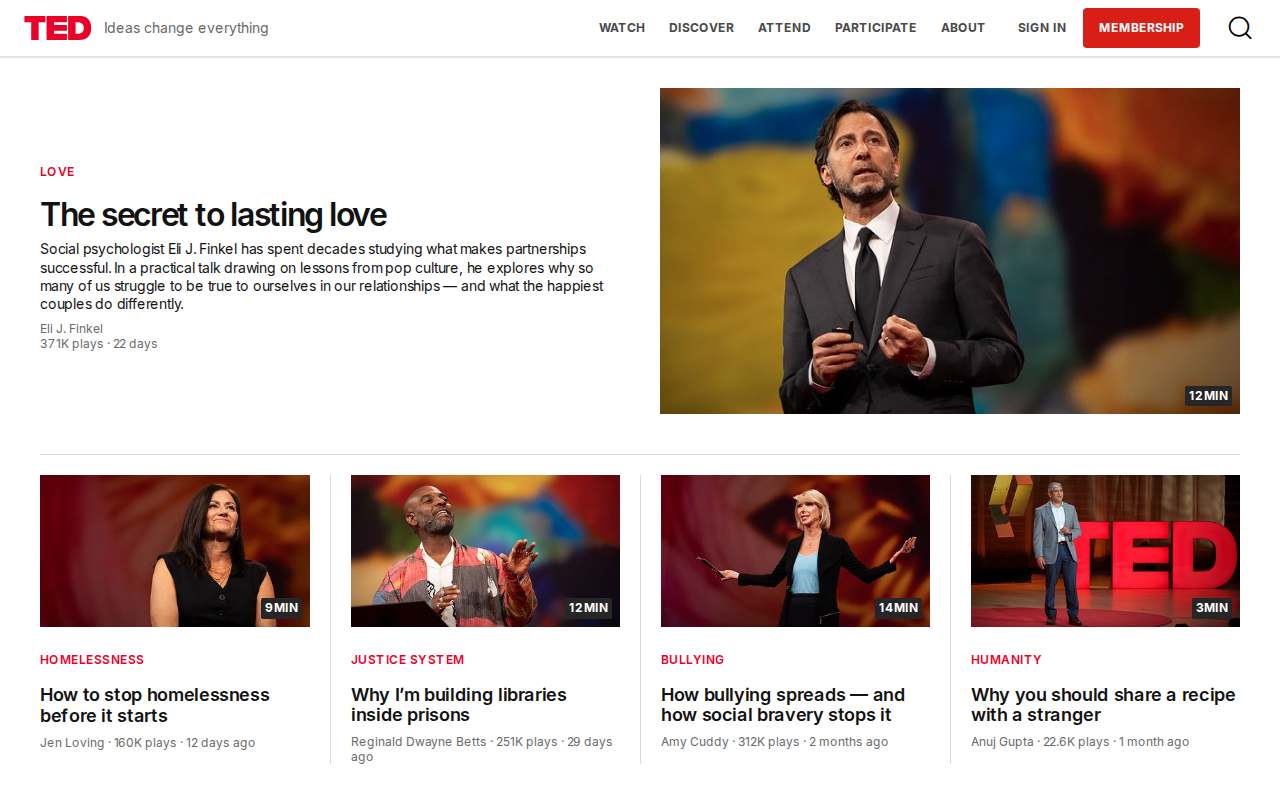Screen dimensions: 1280x800
Task: Click the 9 MIN duration badge
Action: [281, 608]
